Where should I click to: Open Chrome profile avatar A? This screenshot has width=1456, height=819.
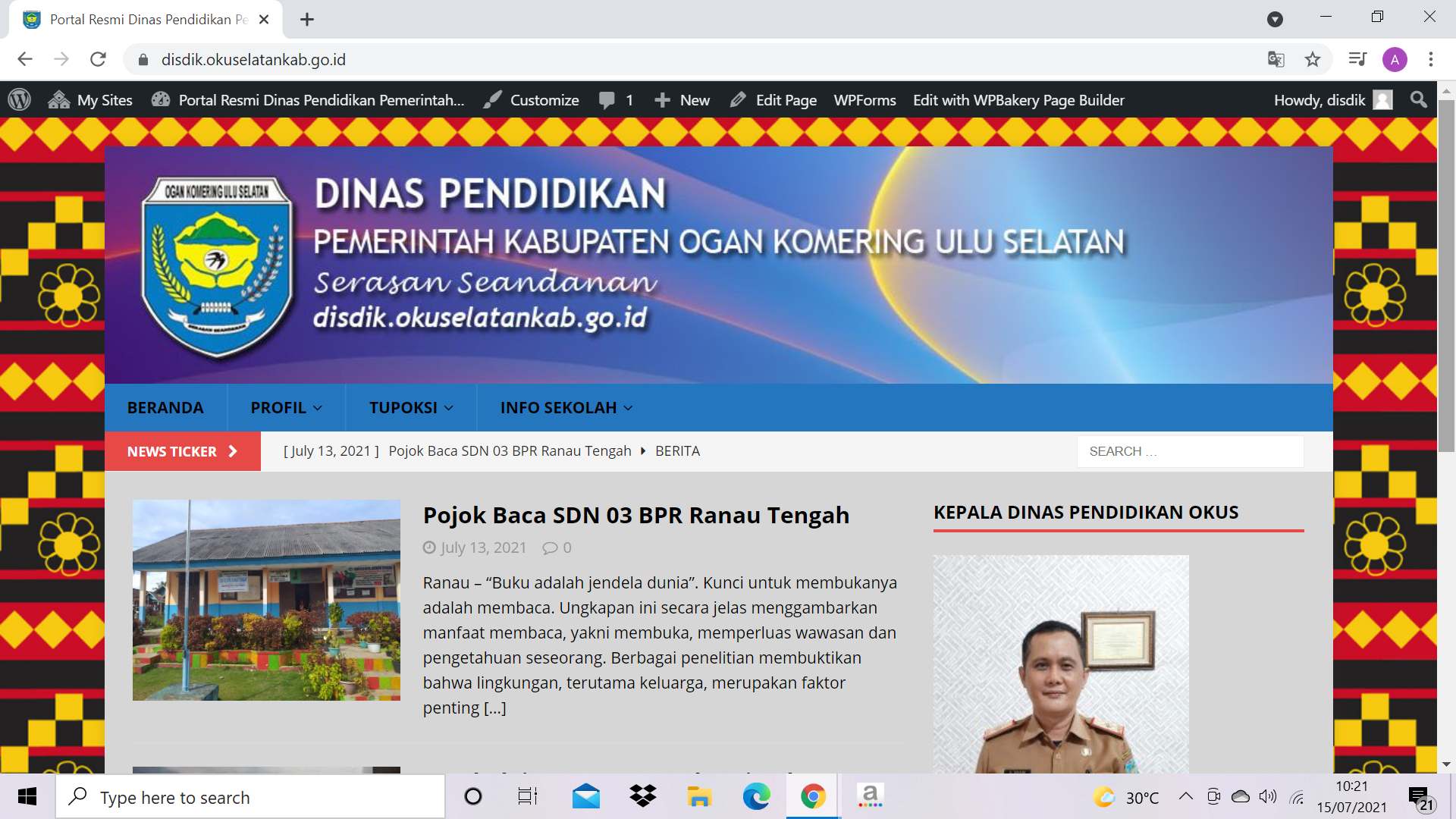[x=1395, y=59]
